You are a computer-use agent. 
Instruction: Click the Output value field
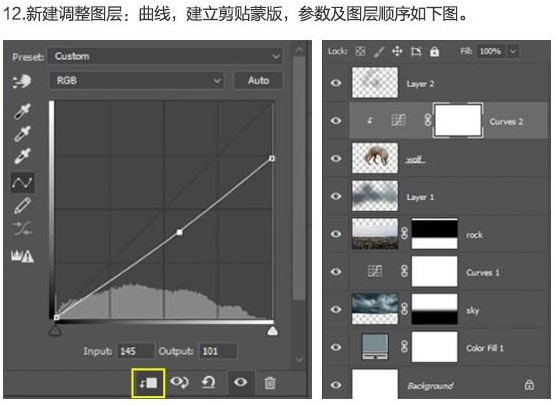point(218,351)
